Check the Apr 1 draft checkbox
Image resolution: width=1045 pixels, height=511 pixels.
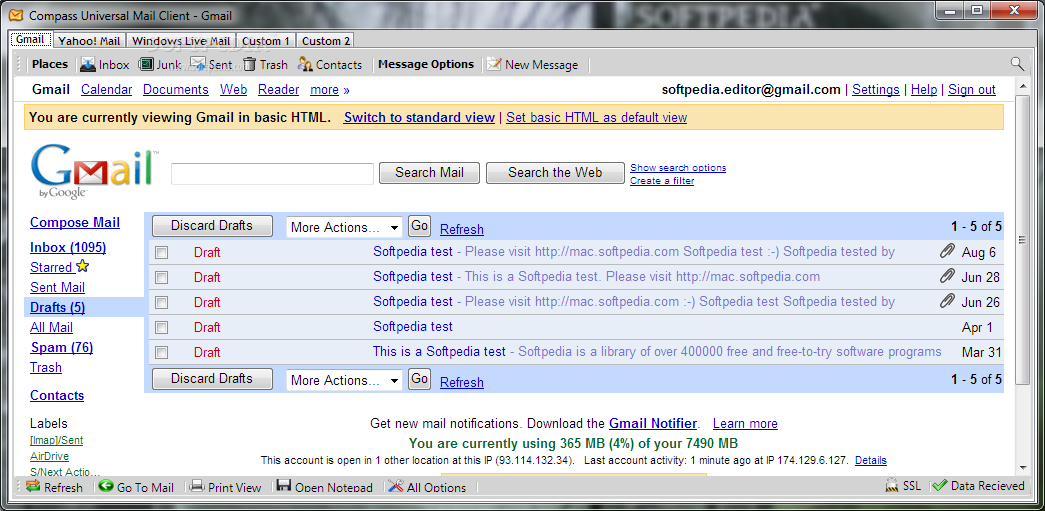tap(161, 327)
